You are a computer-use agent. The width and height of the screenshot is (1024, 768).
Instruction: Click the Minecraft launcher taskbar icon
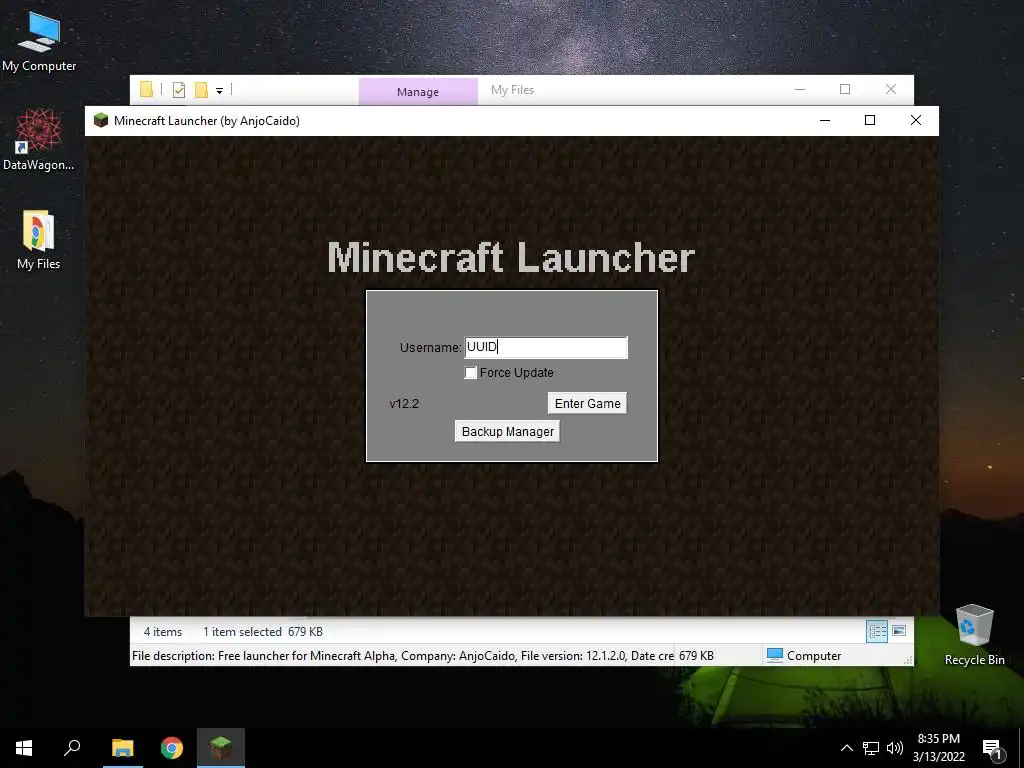(x=221, y=748)
